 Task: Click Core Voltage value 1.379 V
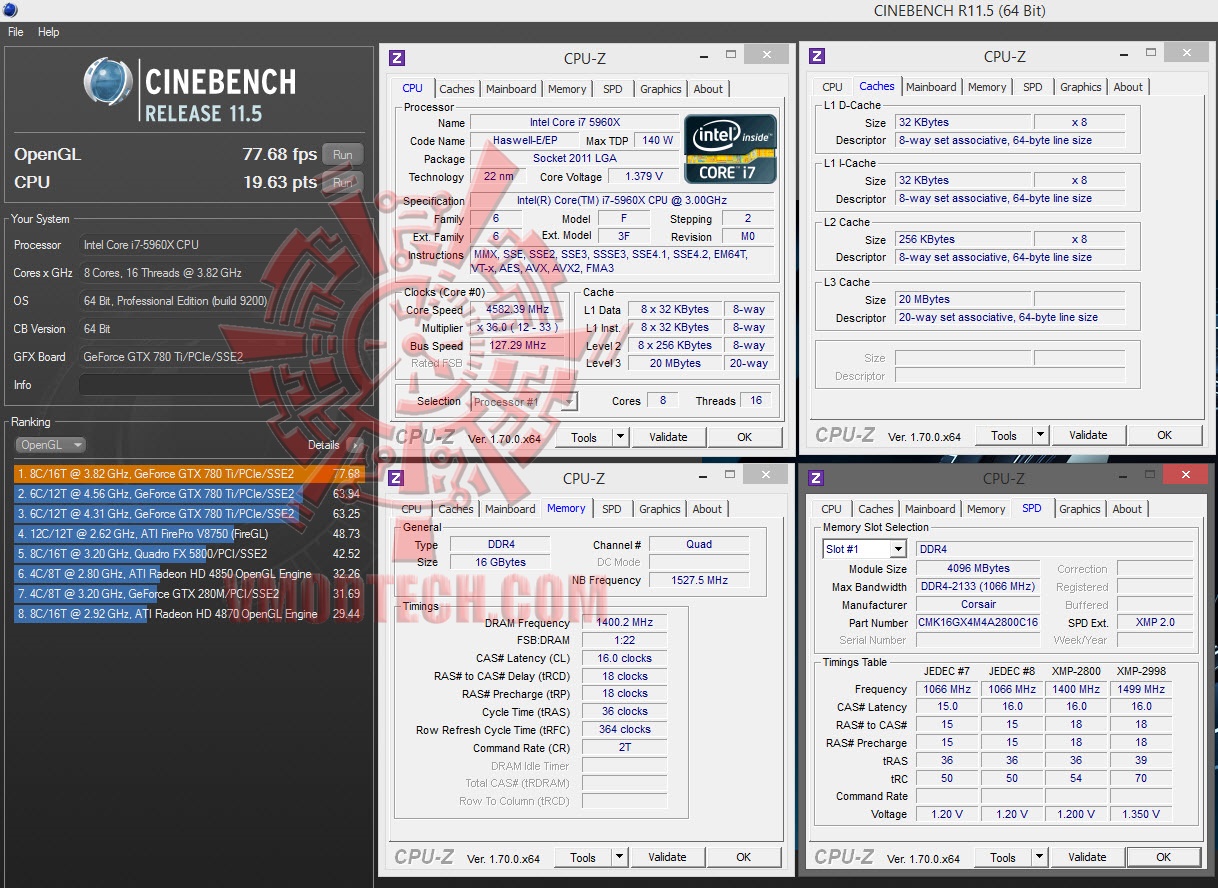tap(643, 177)
